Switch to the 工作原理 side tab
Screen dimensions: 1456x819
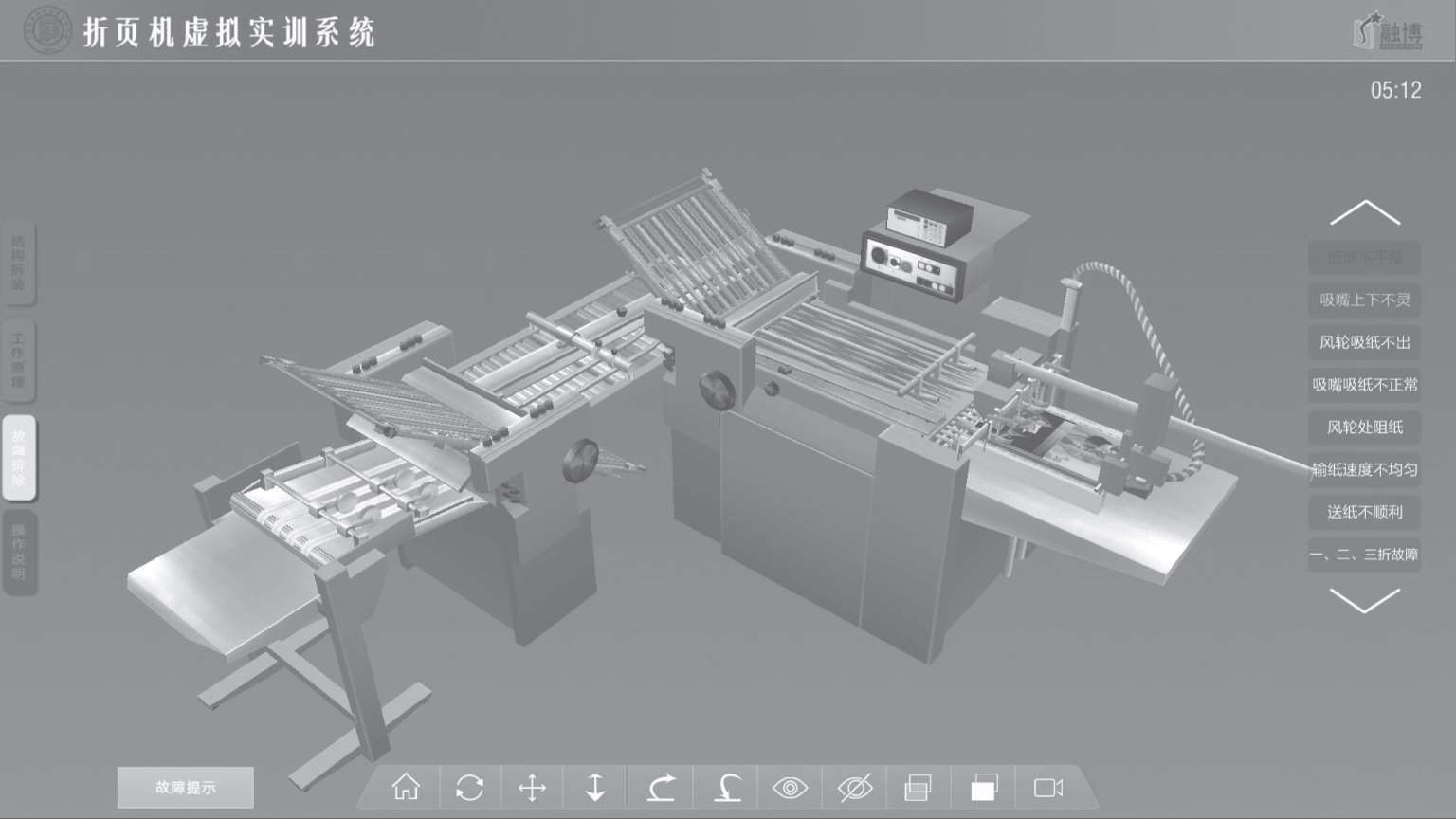(19, 360)
